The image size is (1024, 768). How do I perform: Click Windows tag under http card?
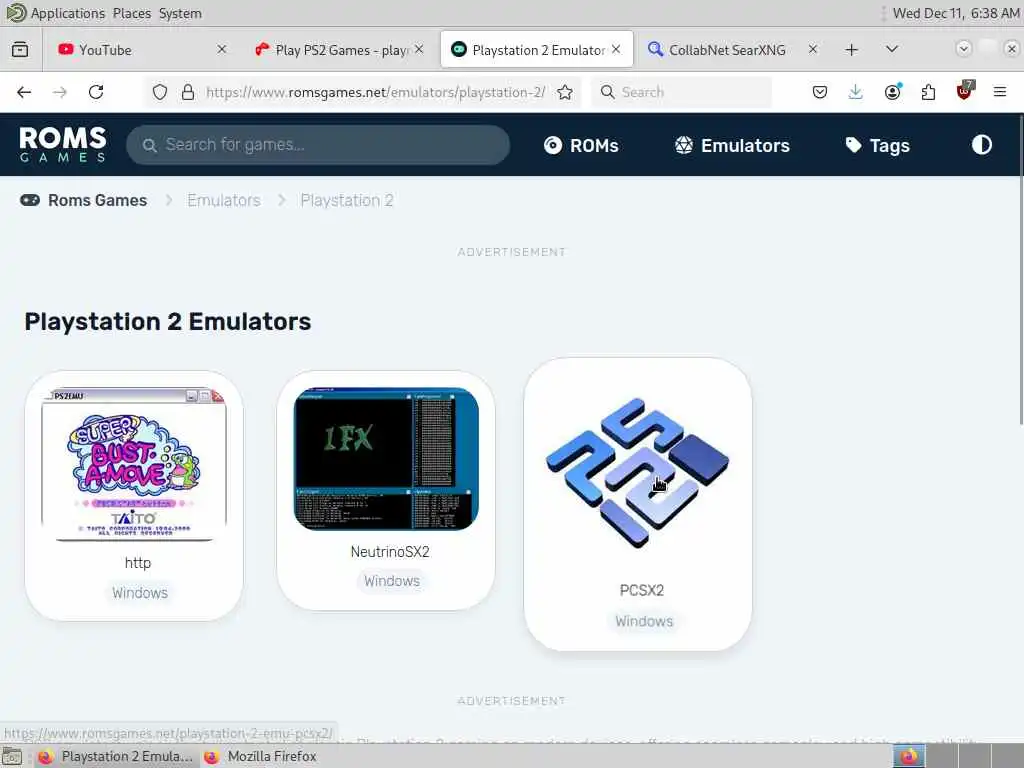click(140, 593)
